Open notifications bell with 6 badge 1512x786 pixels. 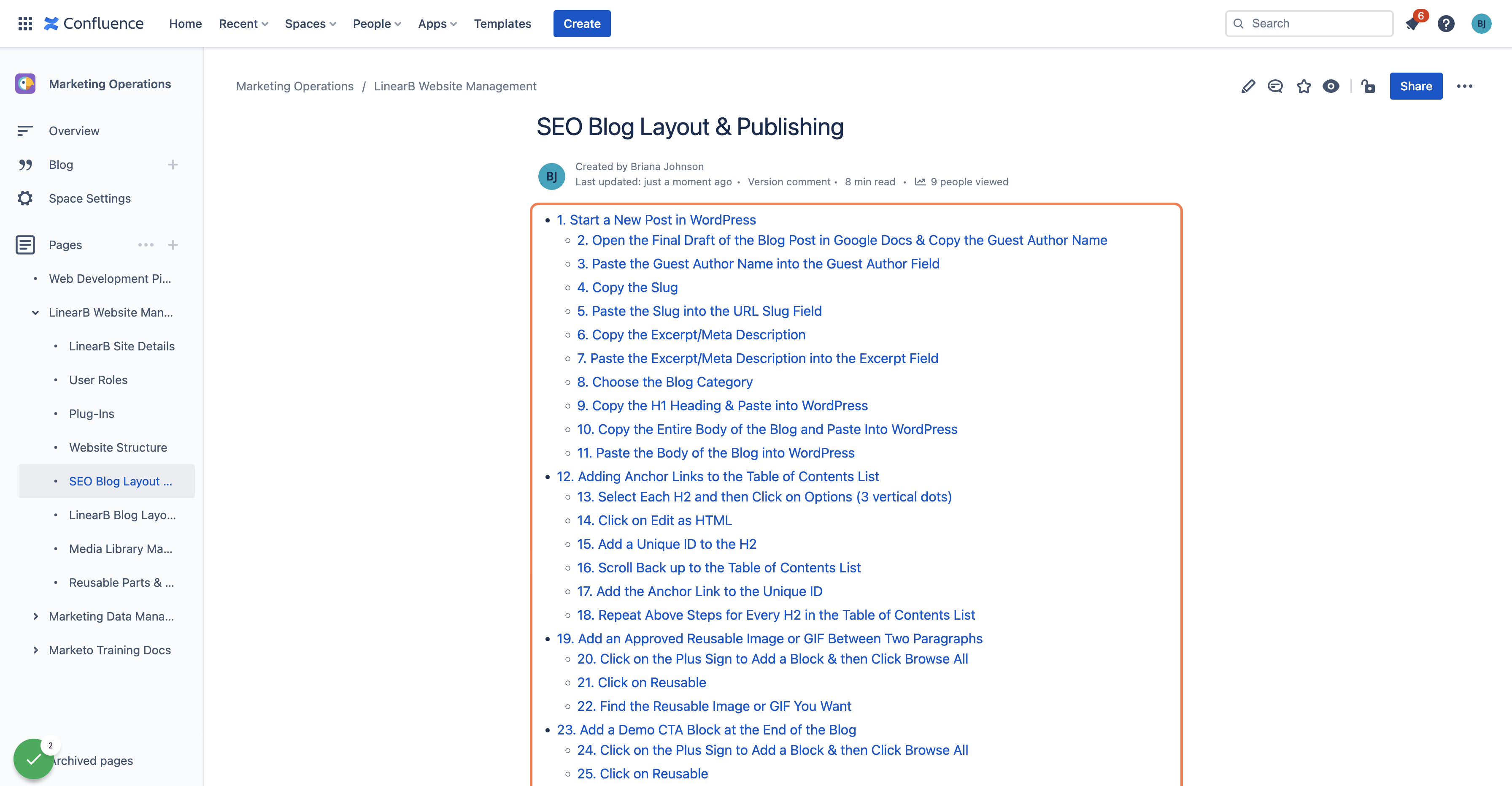click(x=1413, y=24)
